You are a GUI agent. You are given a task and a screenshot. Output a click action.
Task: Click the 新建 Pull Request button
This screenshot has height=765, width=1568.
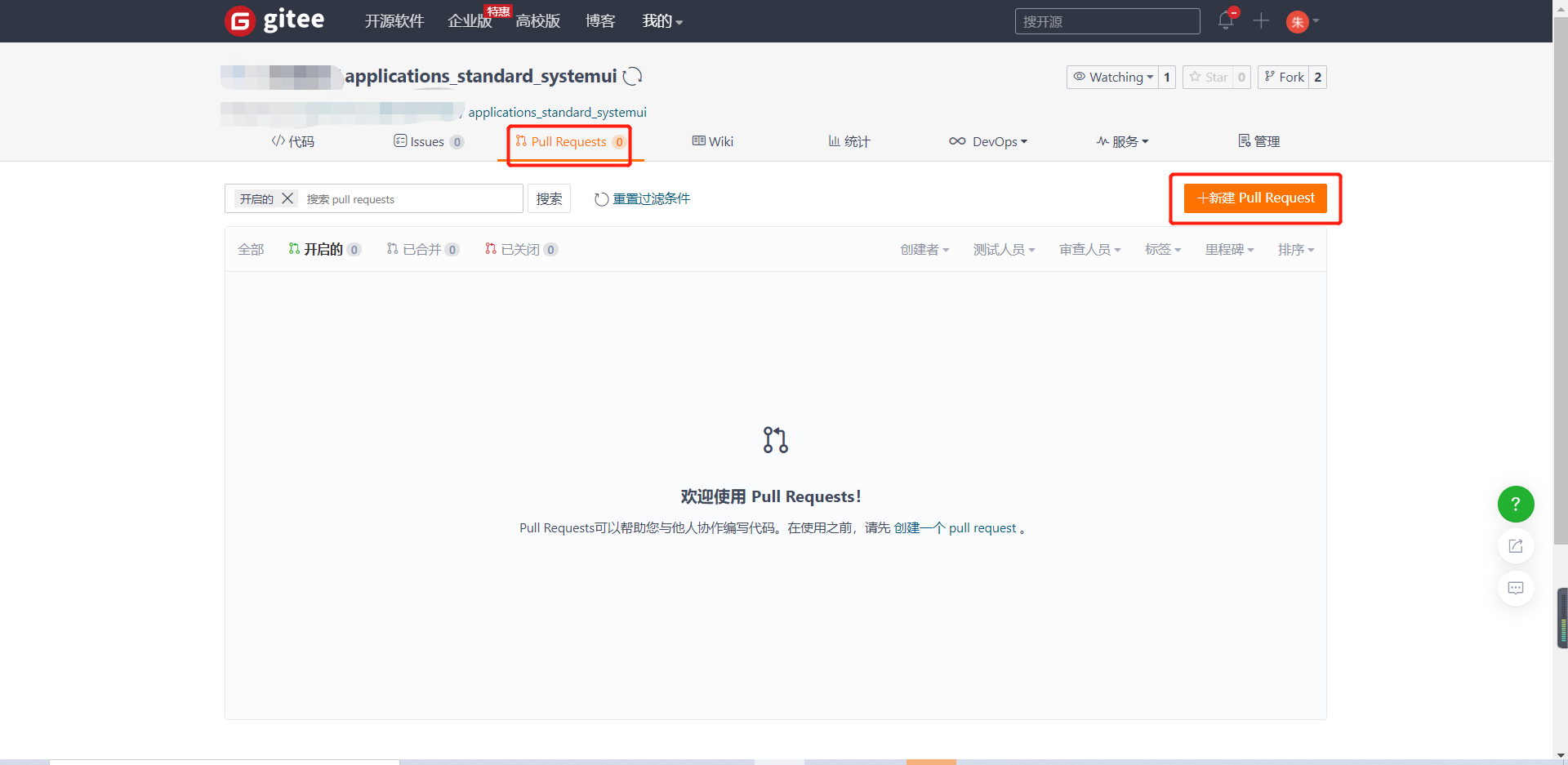(x=1255, y=198)
